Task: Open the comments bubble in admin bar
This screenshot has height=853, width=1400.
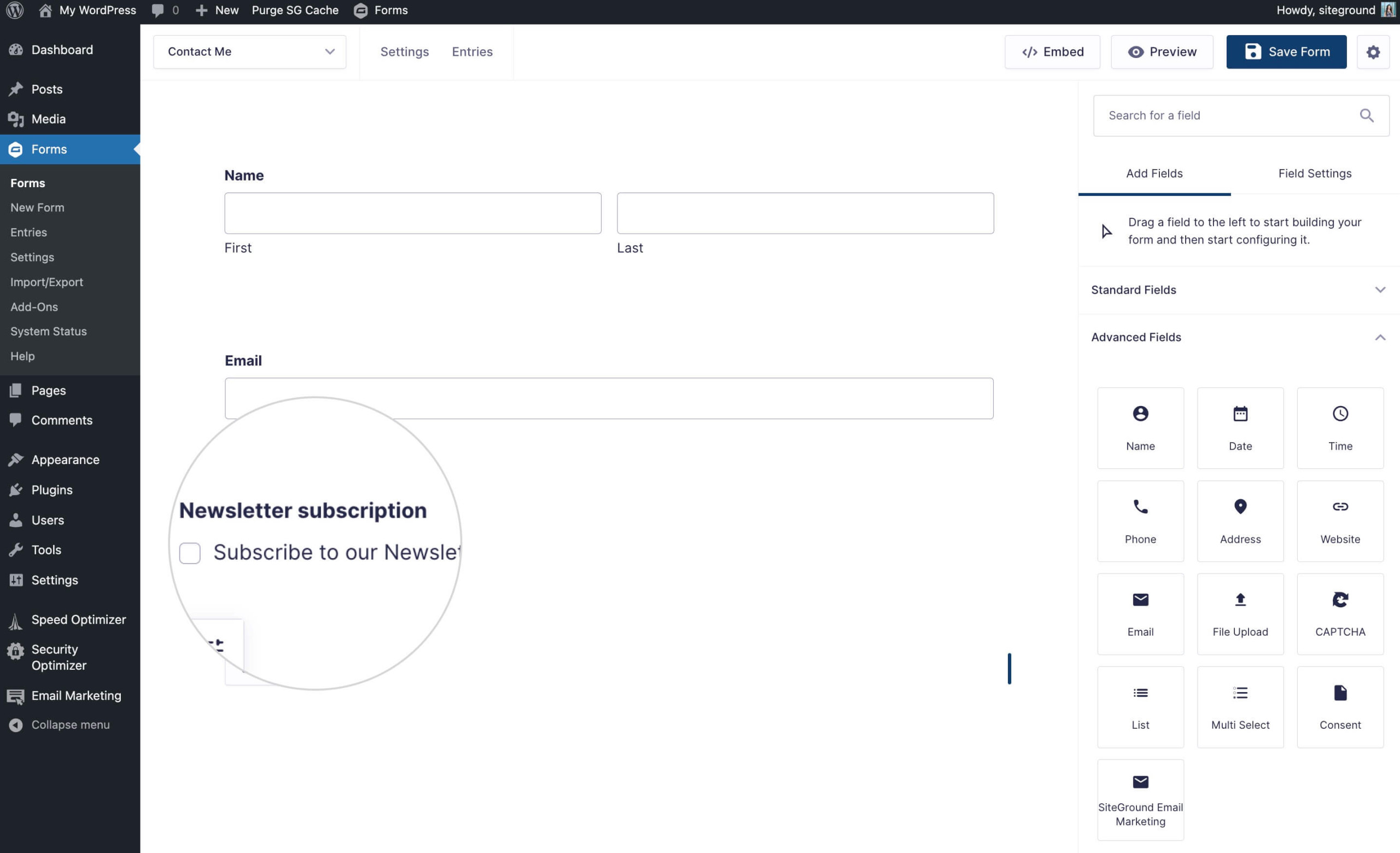Action: click(x=165, y=10)
